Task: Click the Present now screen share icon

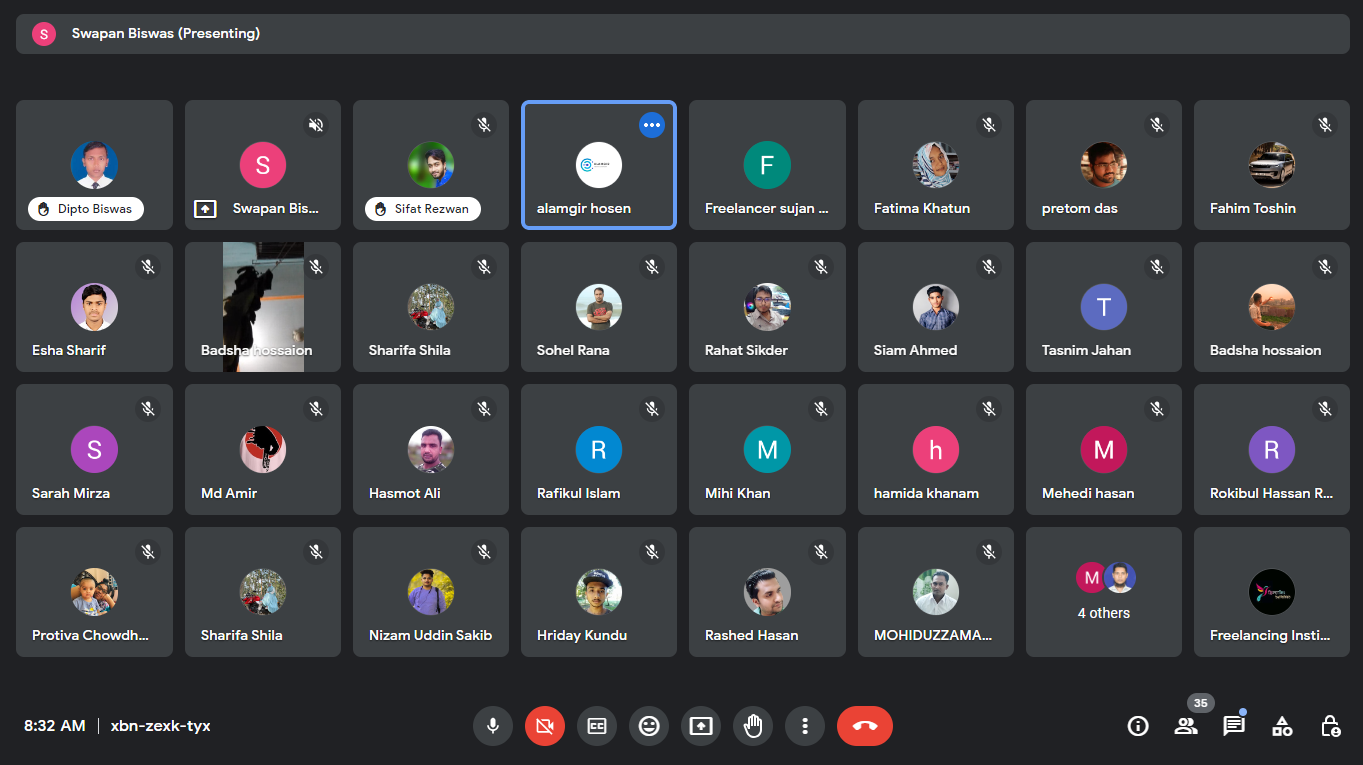Action: coord(701,726)
